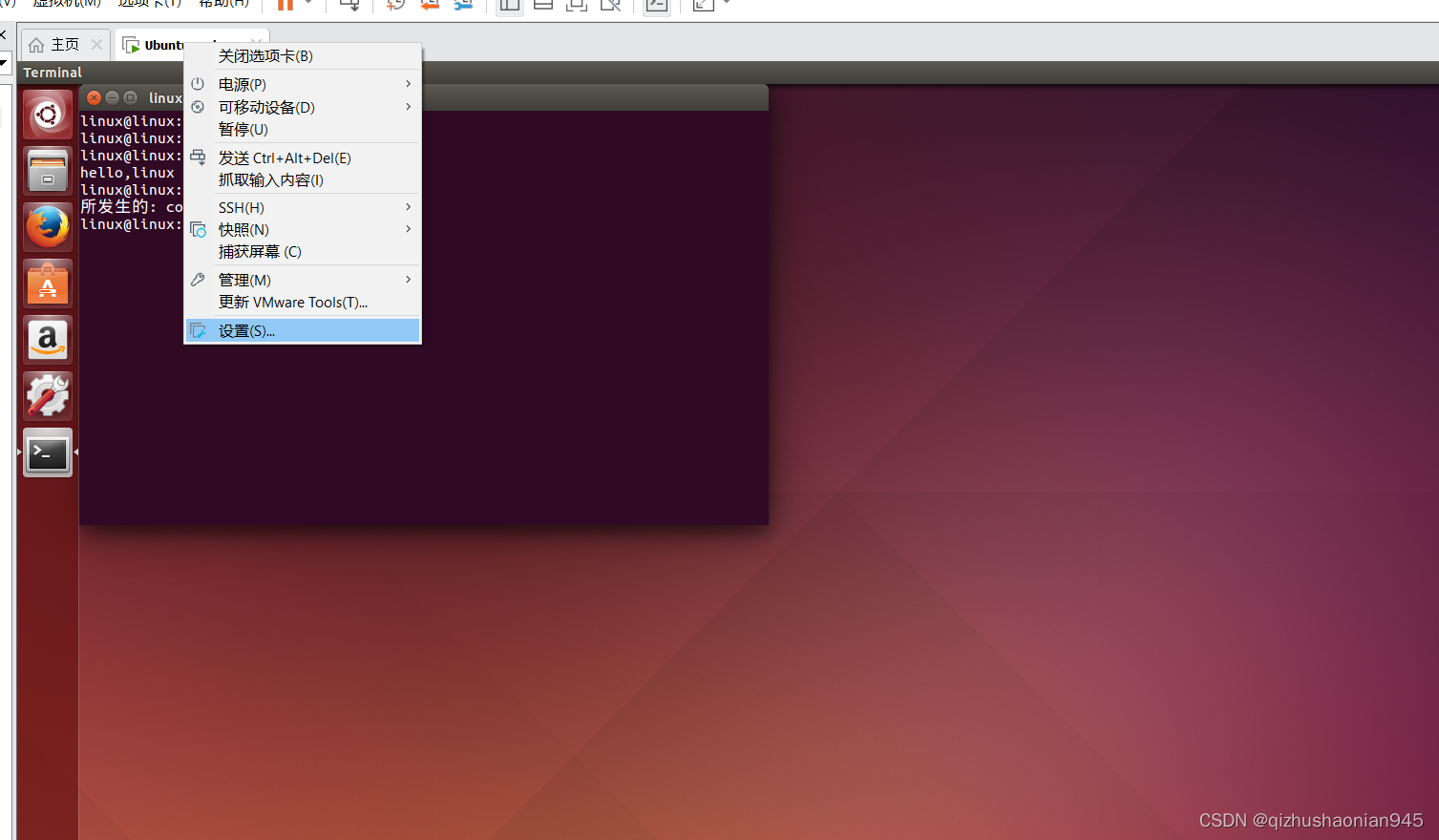Screen dimensions: 1439x840
Task: Choose 关闭选项卡(B) from the context menu
Action: [303, 56]
